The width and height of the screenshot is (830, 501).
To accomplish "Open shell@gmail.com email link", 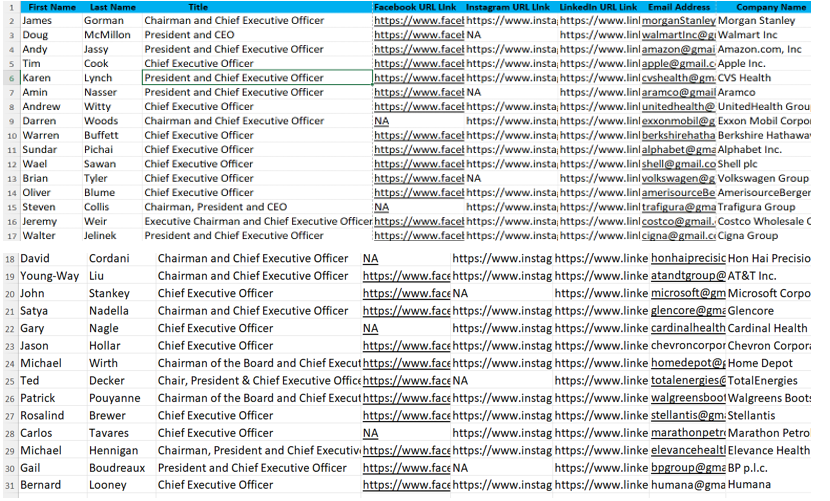I will pyautogui.click(x=679, y=164).
